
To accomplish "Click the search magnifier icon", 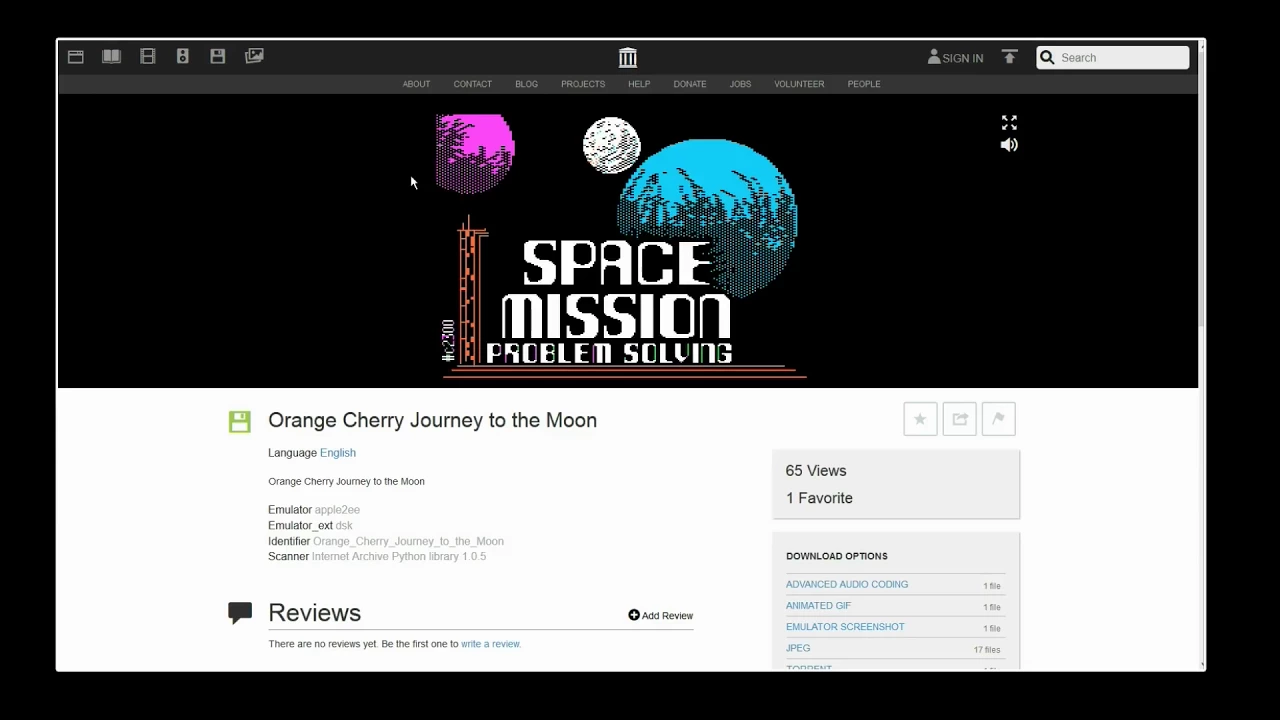I will click(1047, 58).
